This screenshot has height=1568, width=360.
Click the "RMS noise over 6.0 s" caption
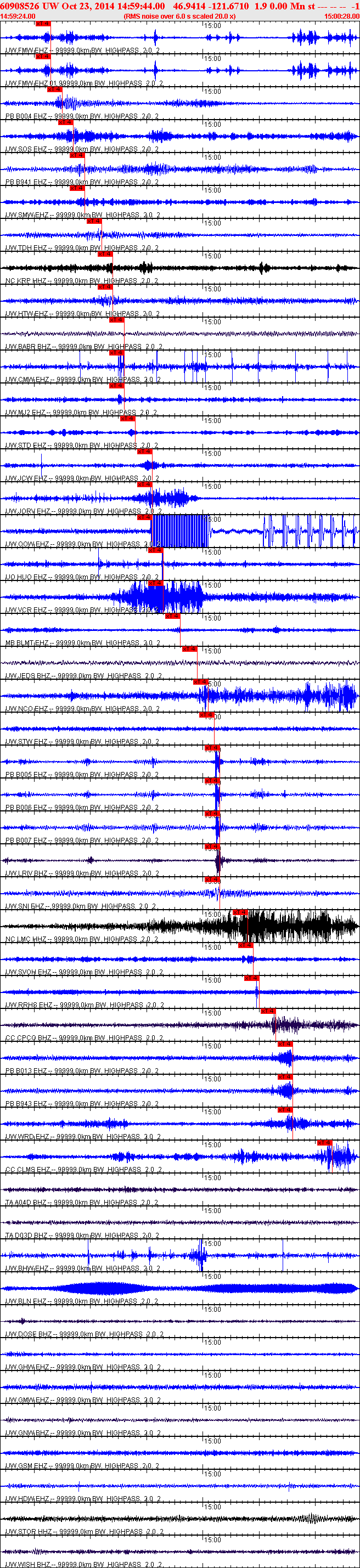point(179,16)
